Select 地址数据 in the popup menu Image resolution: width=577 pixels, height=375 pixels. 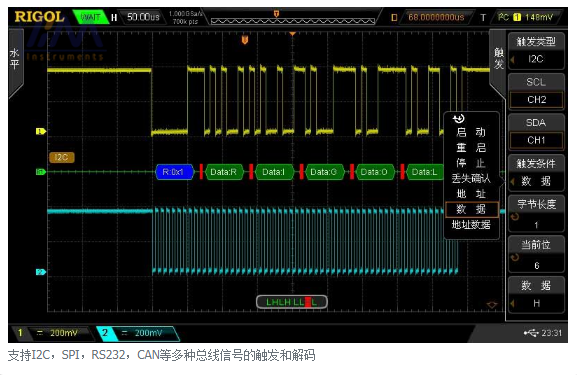click(x=471, y=224)
